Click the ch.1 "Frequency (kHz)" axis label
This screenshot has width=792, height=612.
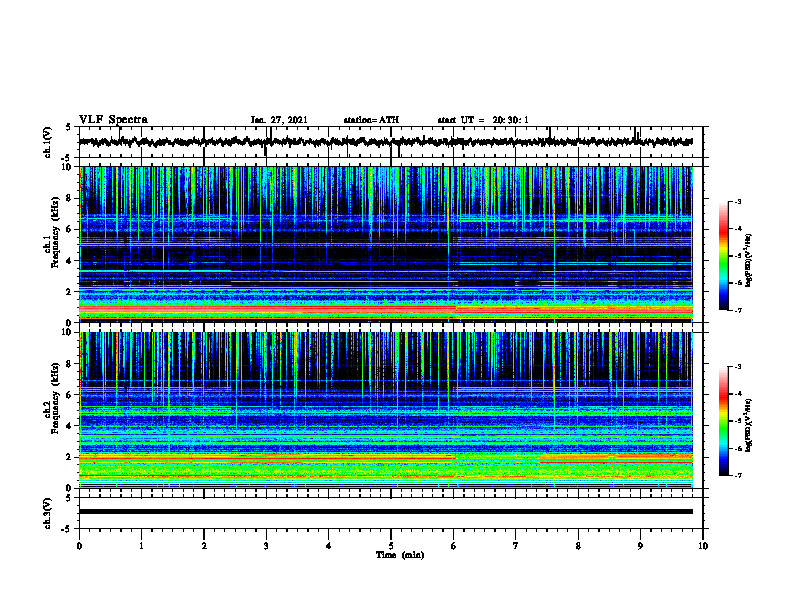pyautogui.click(x=55, y=233)
